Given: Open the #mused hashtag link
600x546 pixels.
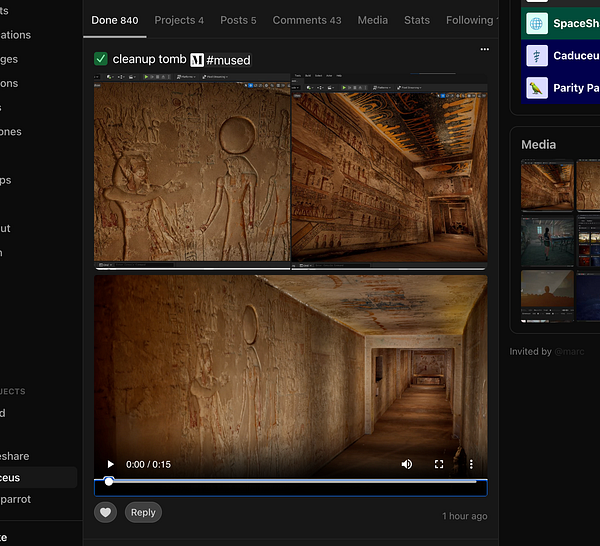Looking at the screenshot, I should [x=228, y=60].
